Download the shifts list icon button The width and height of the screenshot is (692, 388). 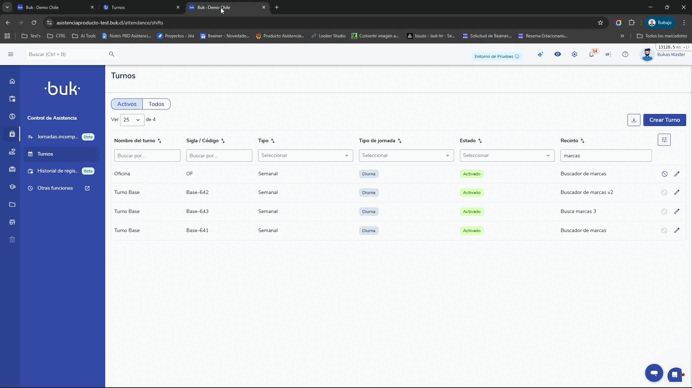tap(634, 120)
